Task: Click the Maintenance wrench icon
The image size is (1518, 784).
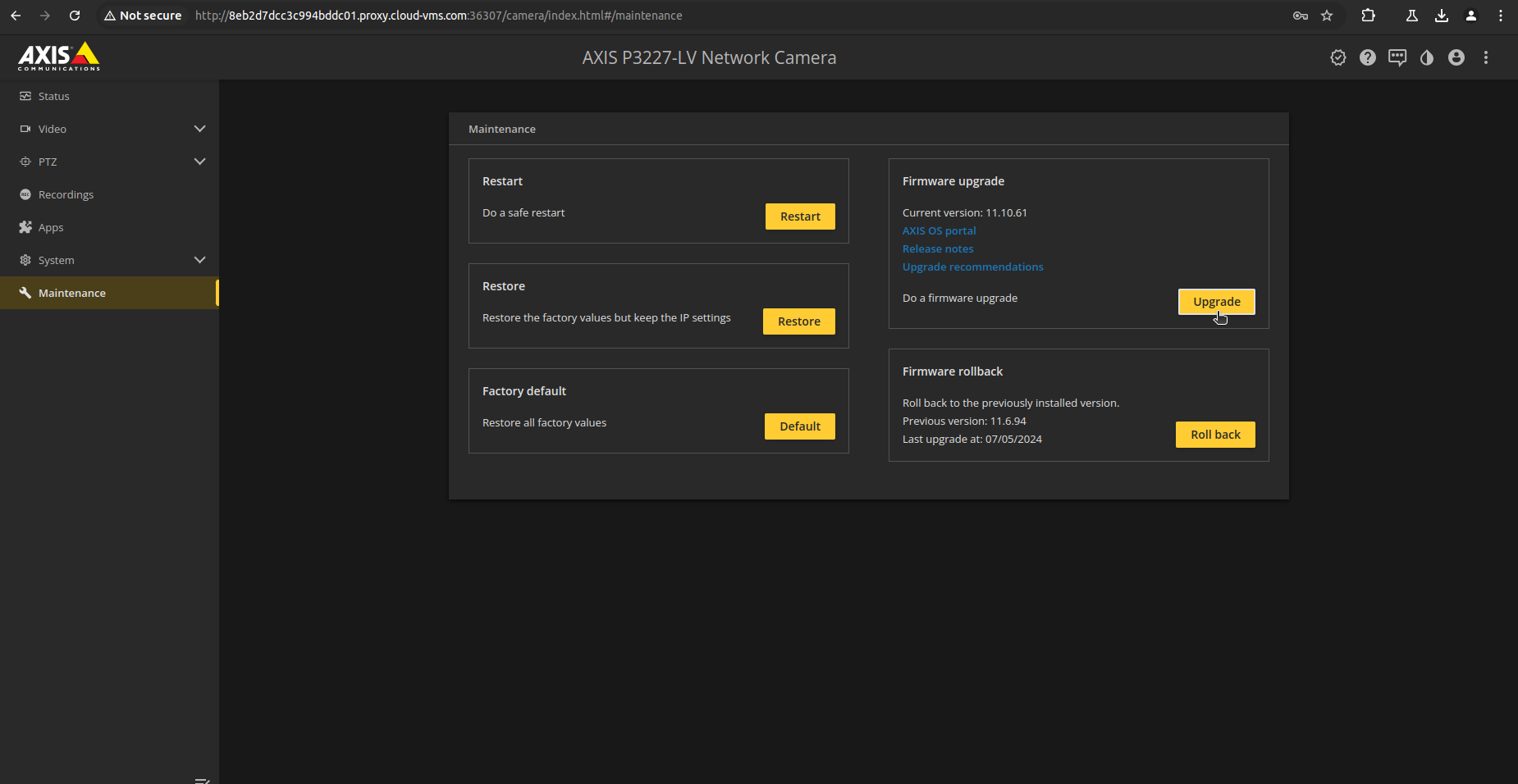Action: tap(25, 293)
